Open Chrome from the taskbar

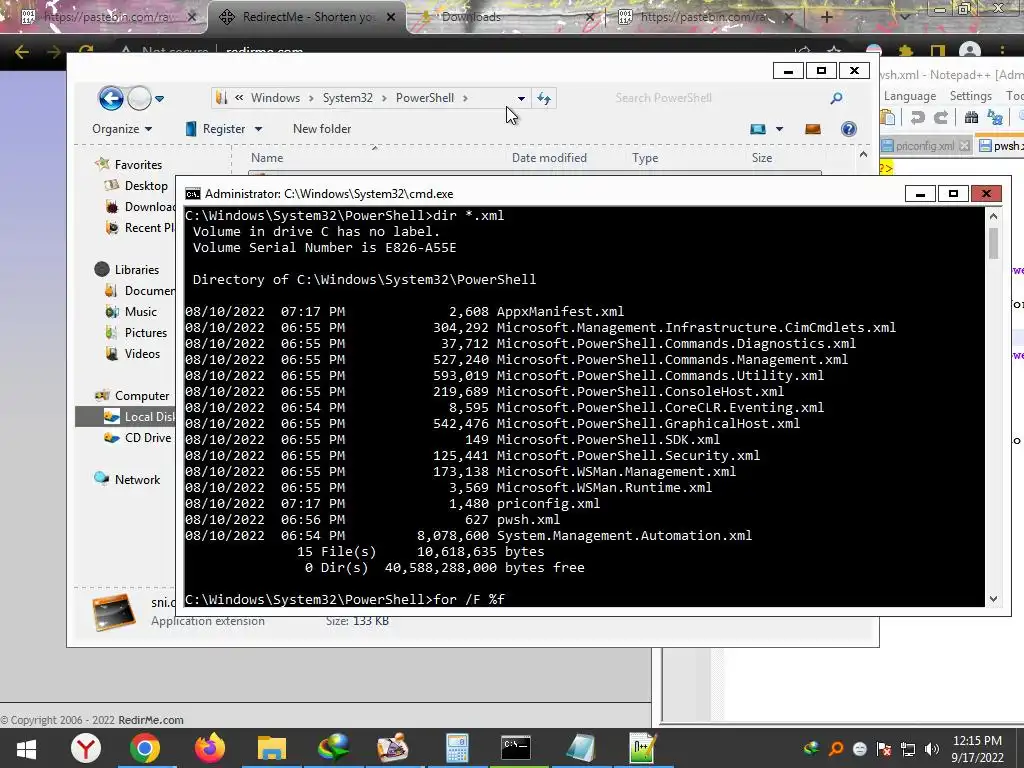tap(145, 748)
